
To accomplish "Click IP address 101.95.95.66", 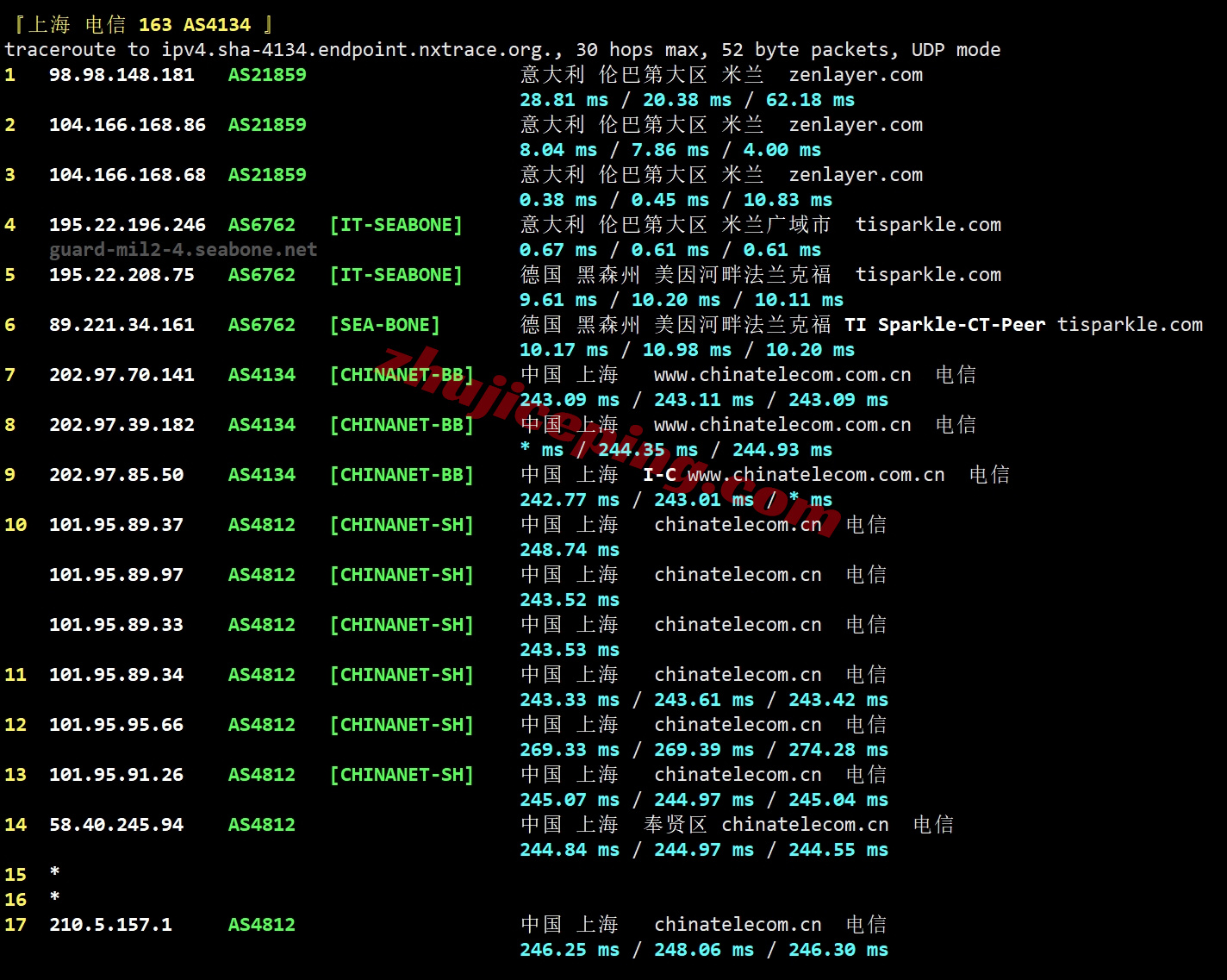I will click(116, 725).
